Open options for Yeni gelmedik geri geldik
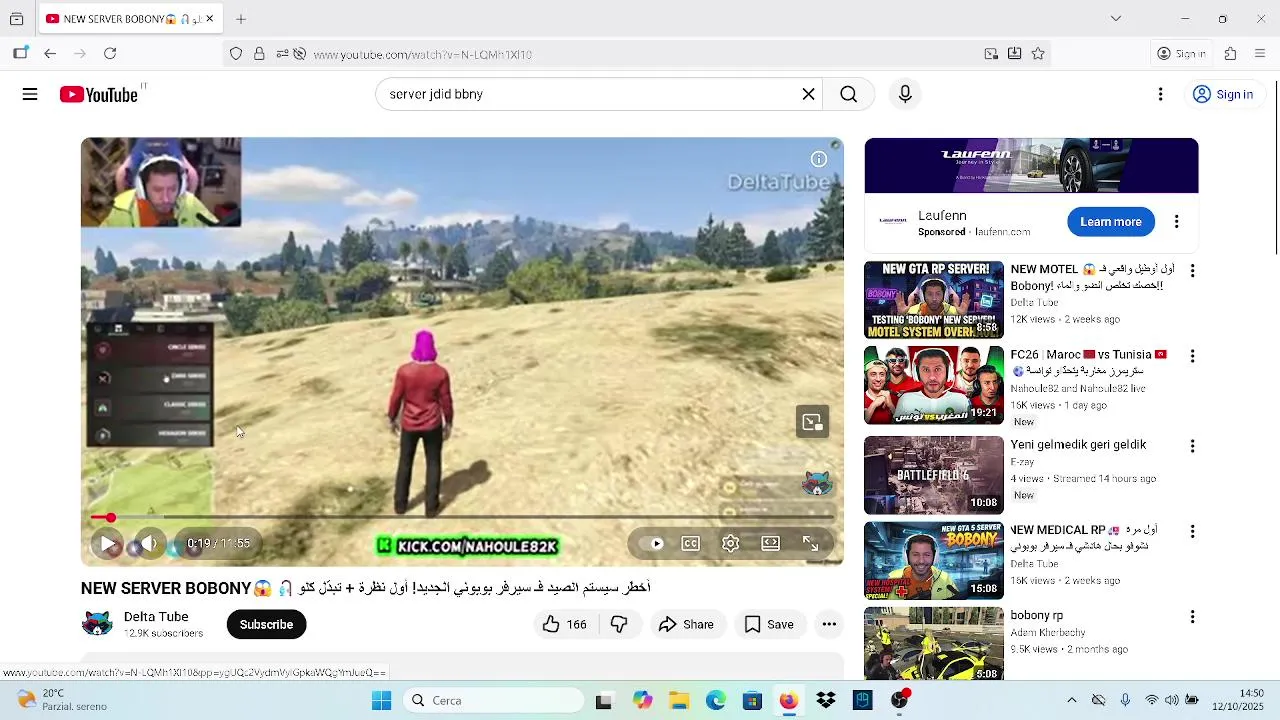The width and height of the screenshot is (1280, 720). point(1192,446)
